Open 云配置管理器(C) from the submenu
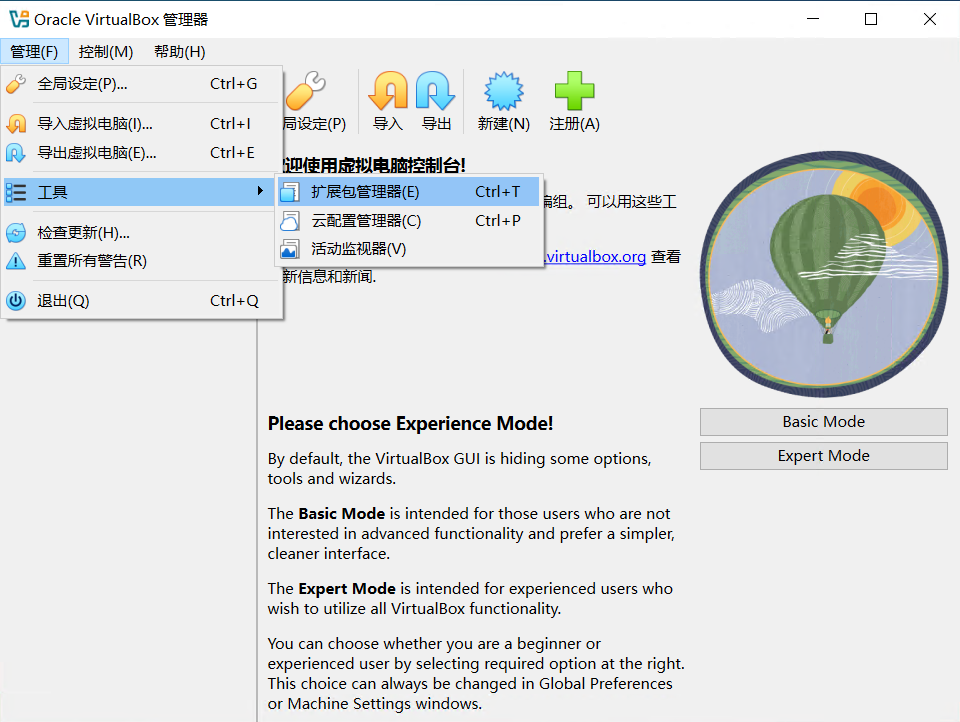 coord(408,220)
